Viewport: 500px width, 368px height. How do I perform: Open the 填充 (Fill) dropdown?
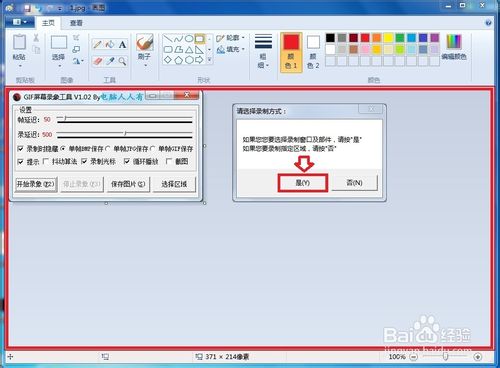pos(230,49)
